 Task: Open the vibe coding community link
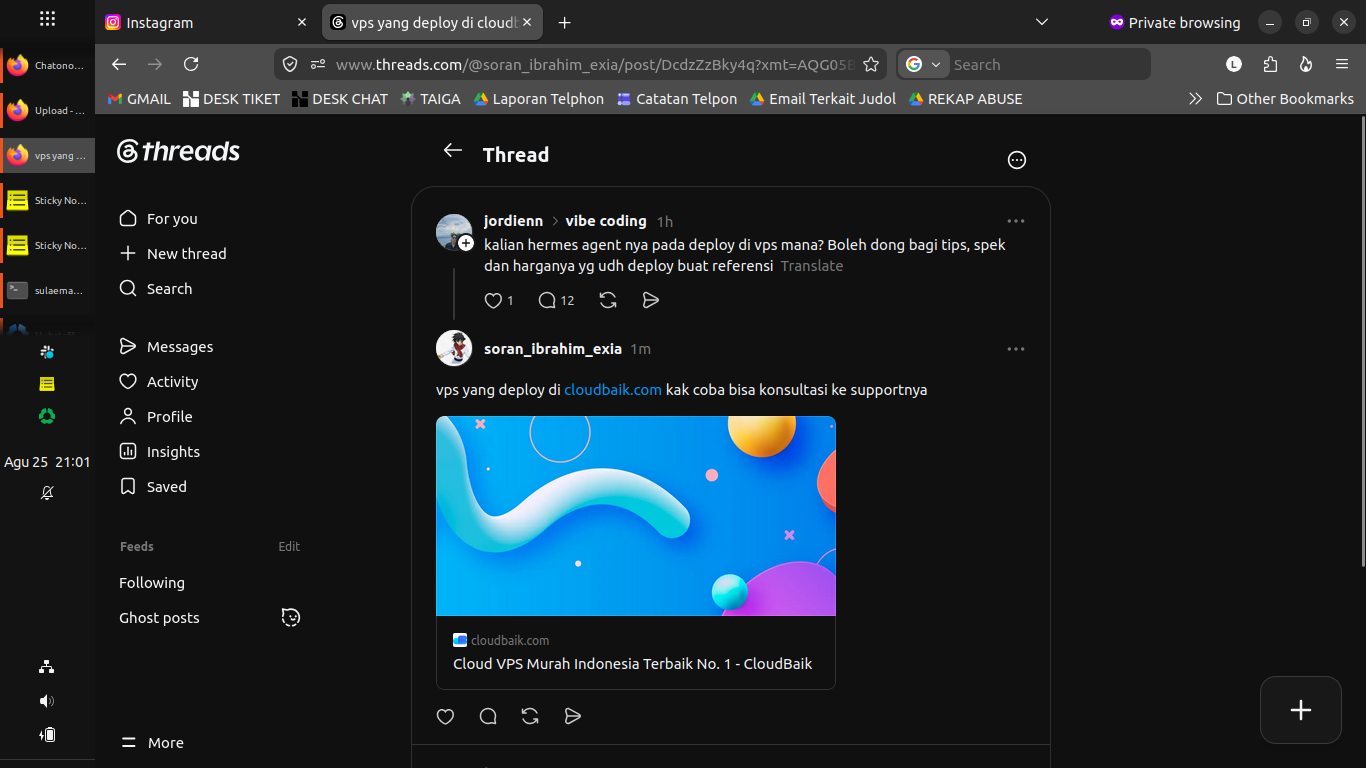pyautogui.click(x=606, y=221)
